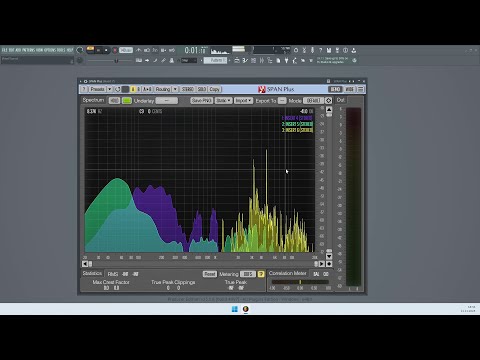Click the question mark help icon in FL toolbar
The width and height of the screenshot is (480, 360).
coord(320,50)
